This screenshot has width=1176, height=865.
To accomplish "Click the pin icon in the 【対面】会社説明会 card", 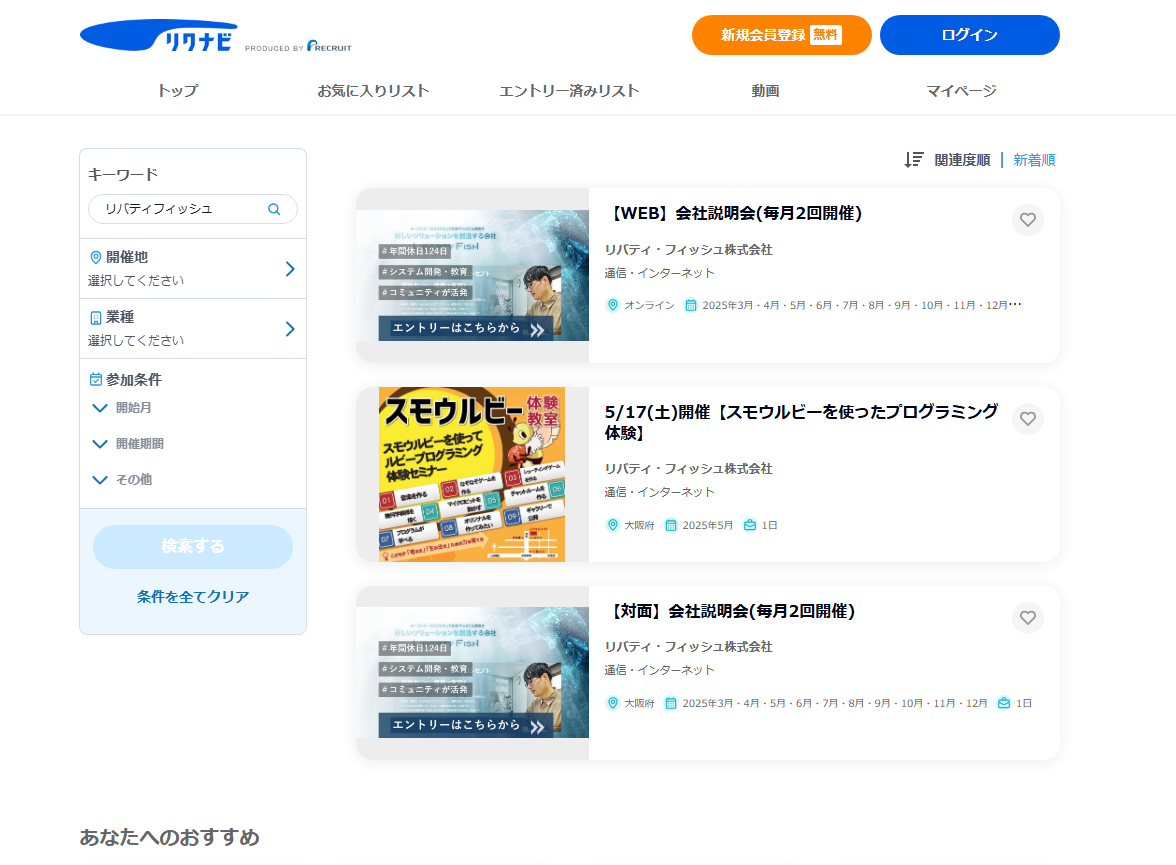I will (613, 703).
